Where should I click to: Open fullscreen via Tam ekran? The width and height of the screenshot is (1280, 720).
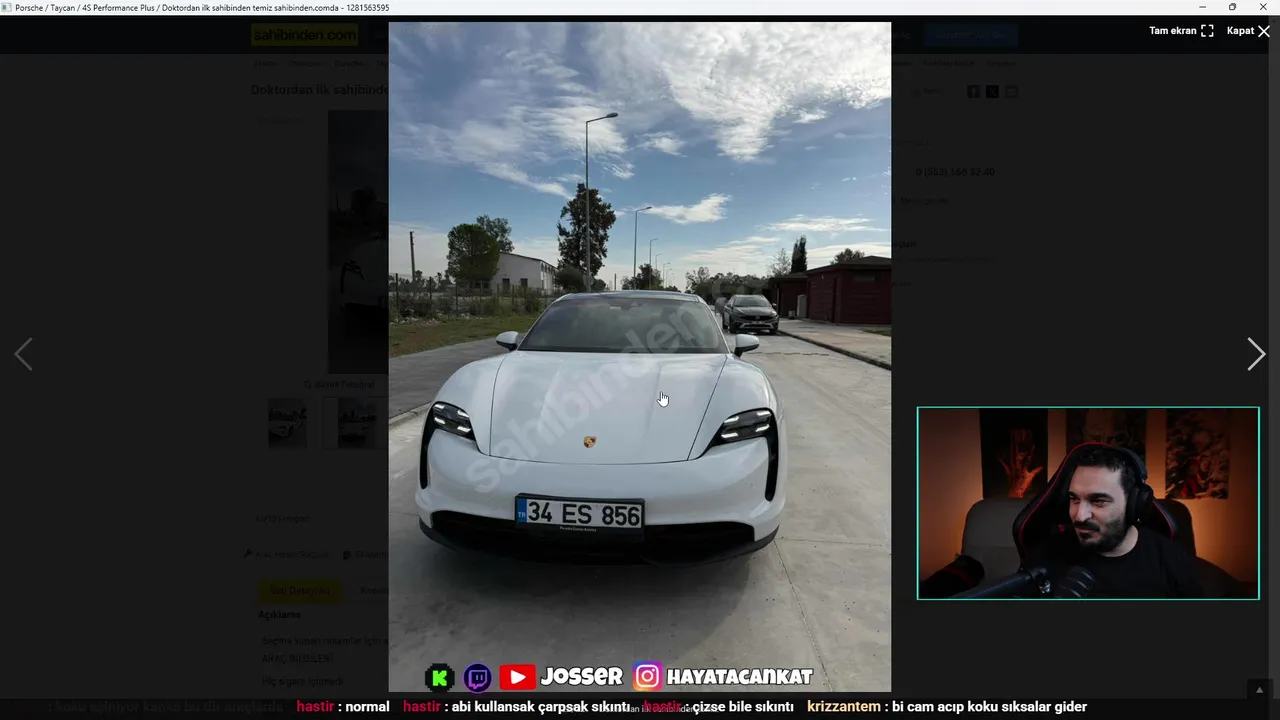coord(1181,31)
